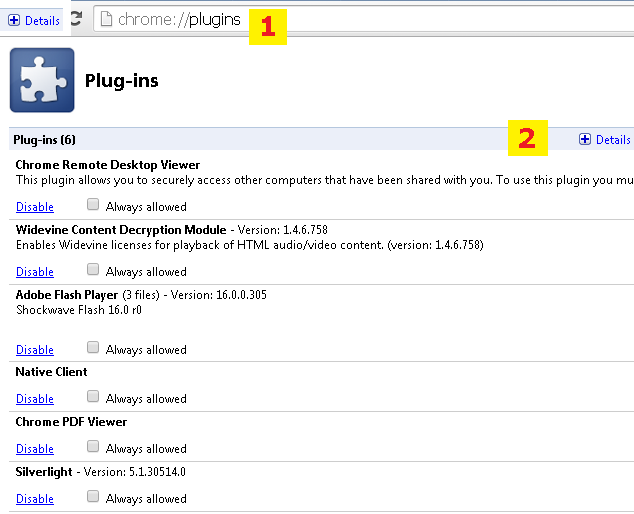Click Adobe Flash Version: 16.0.0.305 text

(218, 295)
